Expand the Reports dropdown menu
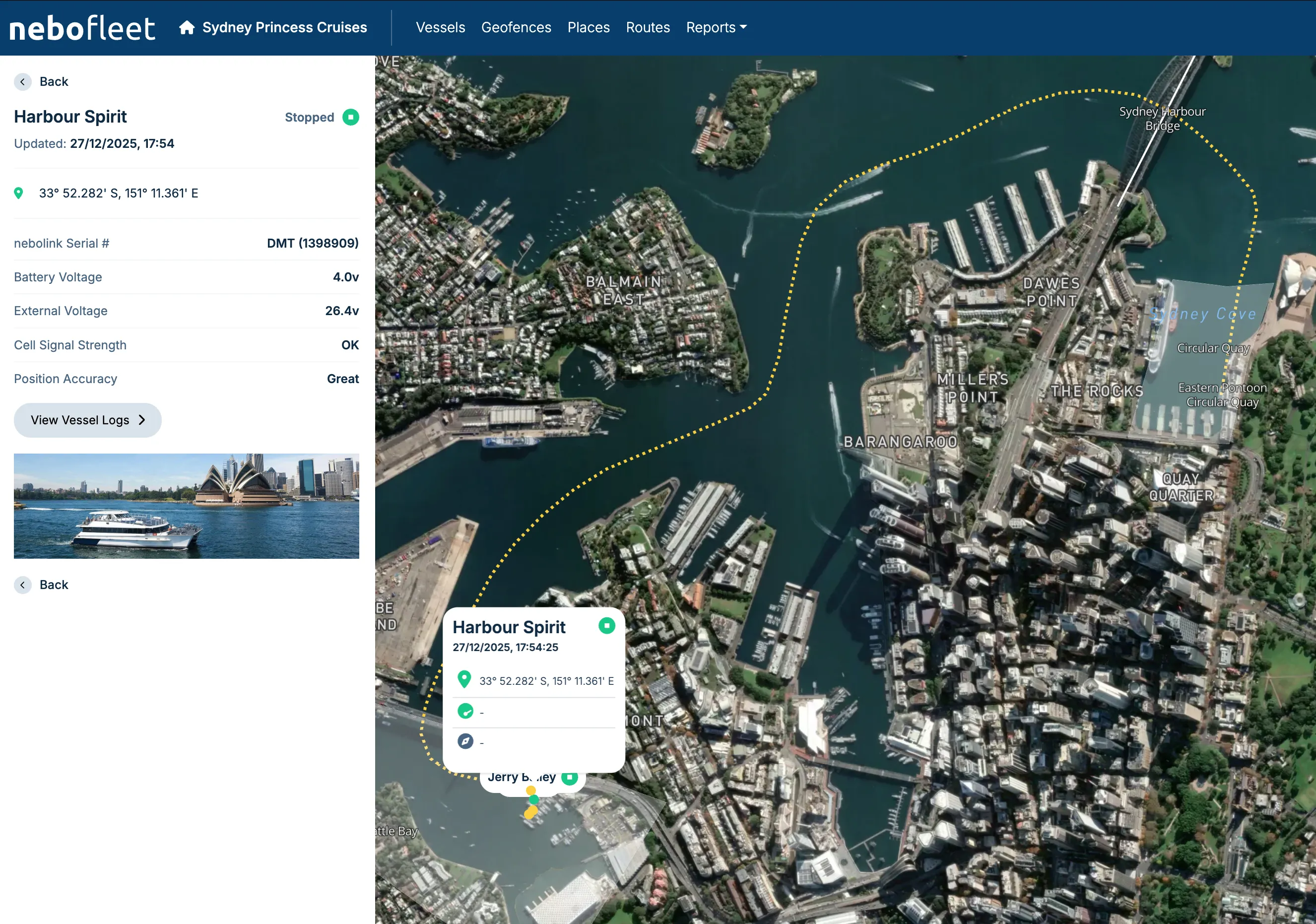 [x=716, y=27]
